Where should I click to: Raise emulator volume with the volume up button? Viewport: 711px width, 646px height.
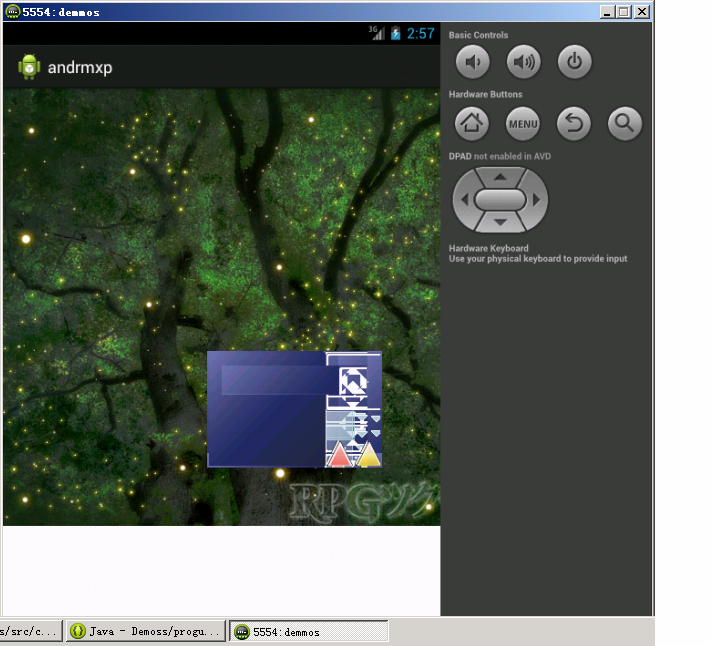[x=523, y=62]
